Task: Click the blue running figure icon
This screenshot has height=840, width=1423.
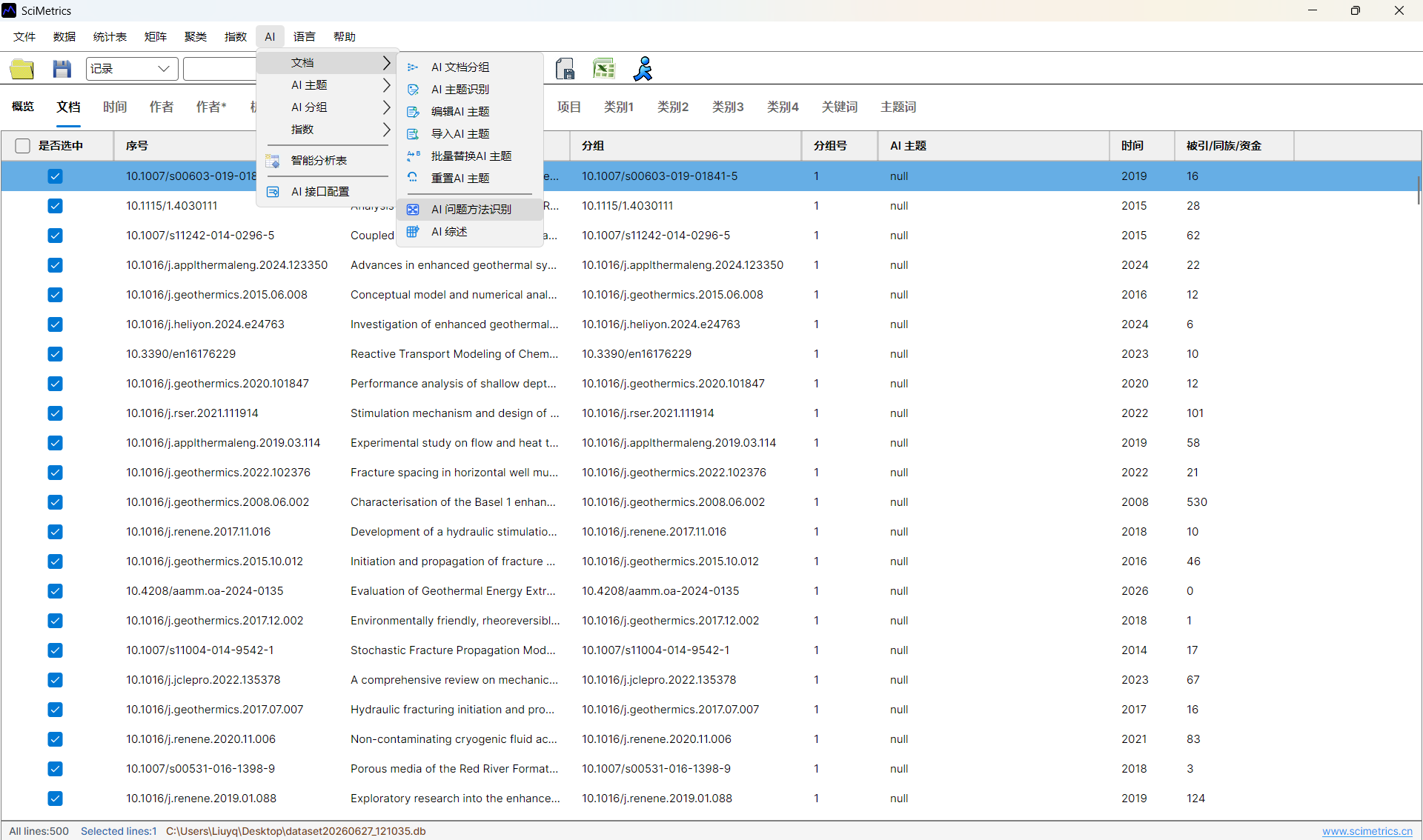Action: coord(643,69)
